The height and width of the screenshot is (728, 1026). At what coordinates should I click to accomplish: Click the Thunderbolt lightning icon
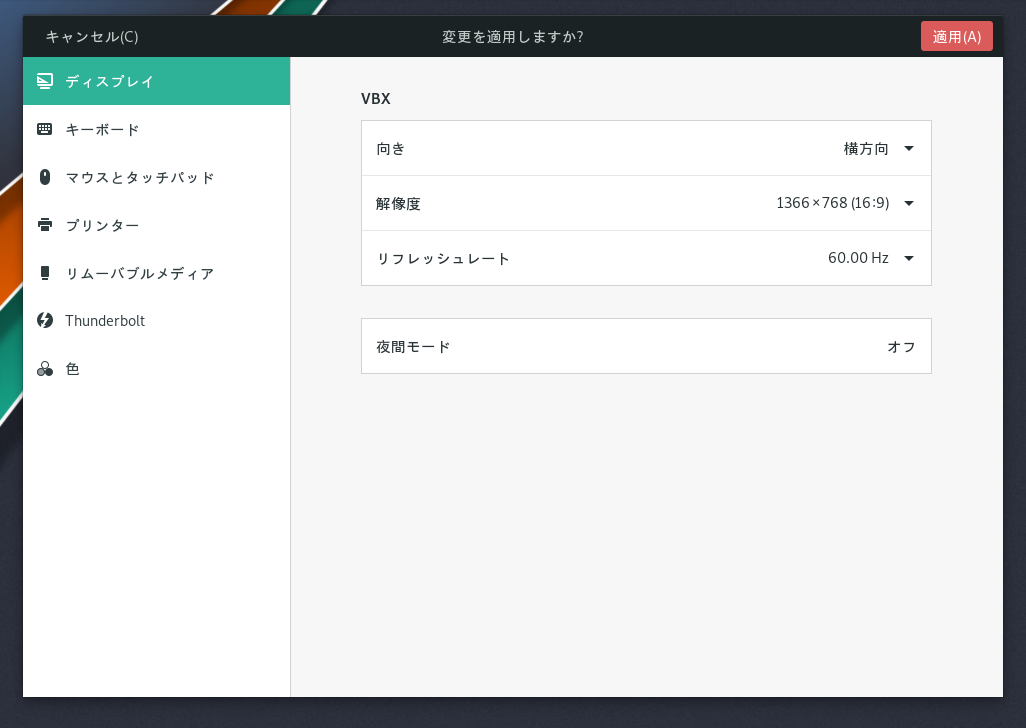(44, 321)
